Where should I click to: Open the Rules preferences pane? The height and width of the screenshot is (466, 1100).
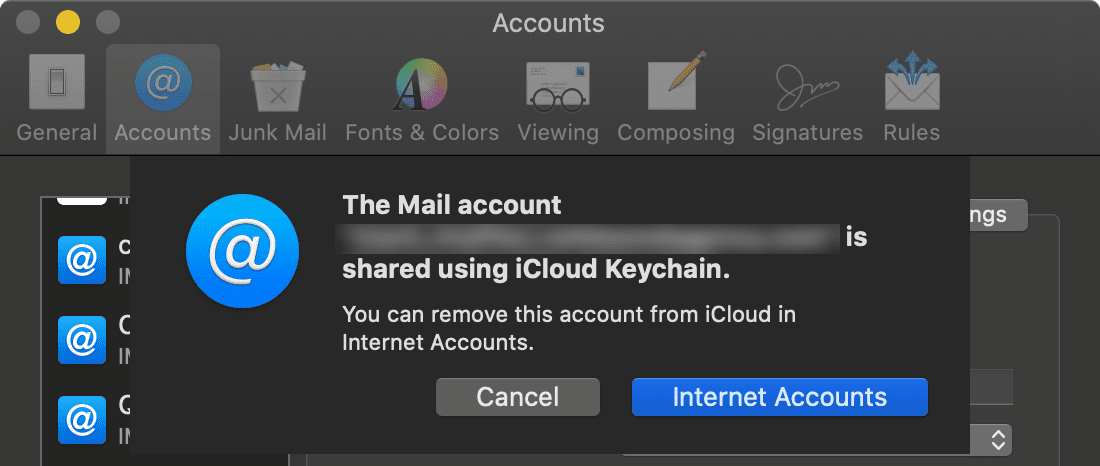click(x=911, y=98)
